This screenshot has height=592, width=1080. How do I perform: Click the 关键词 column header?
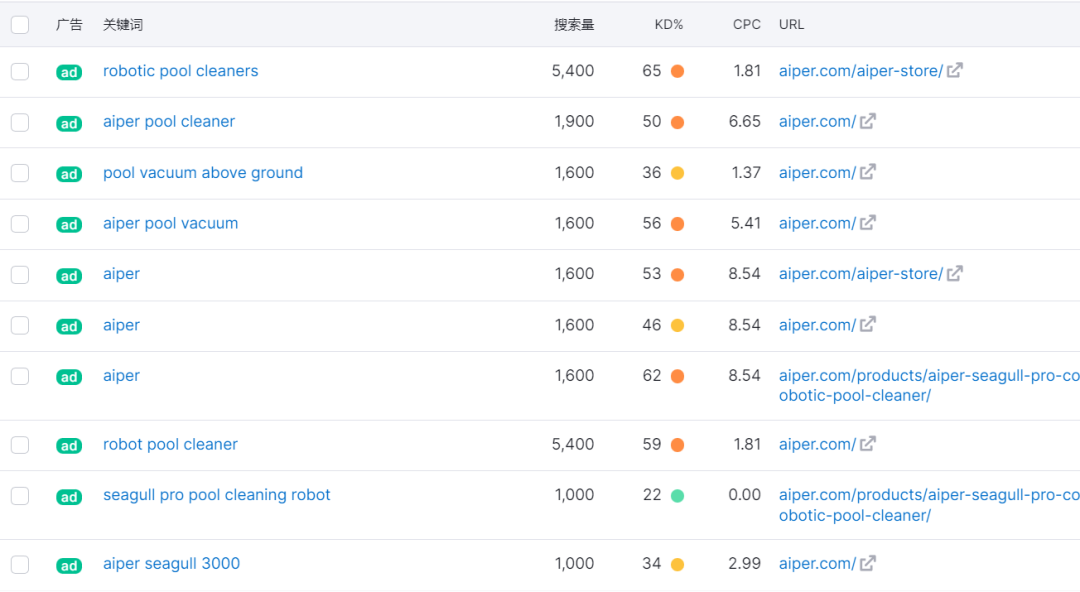click(123, 25)
